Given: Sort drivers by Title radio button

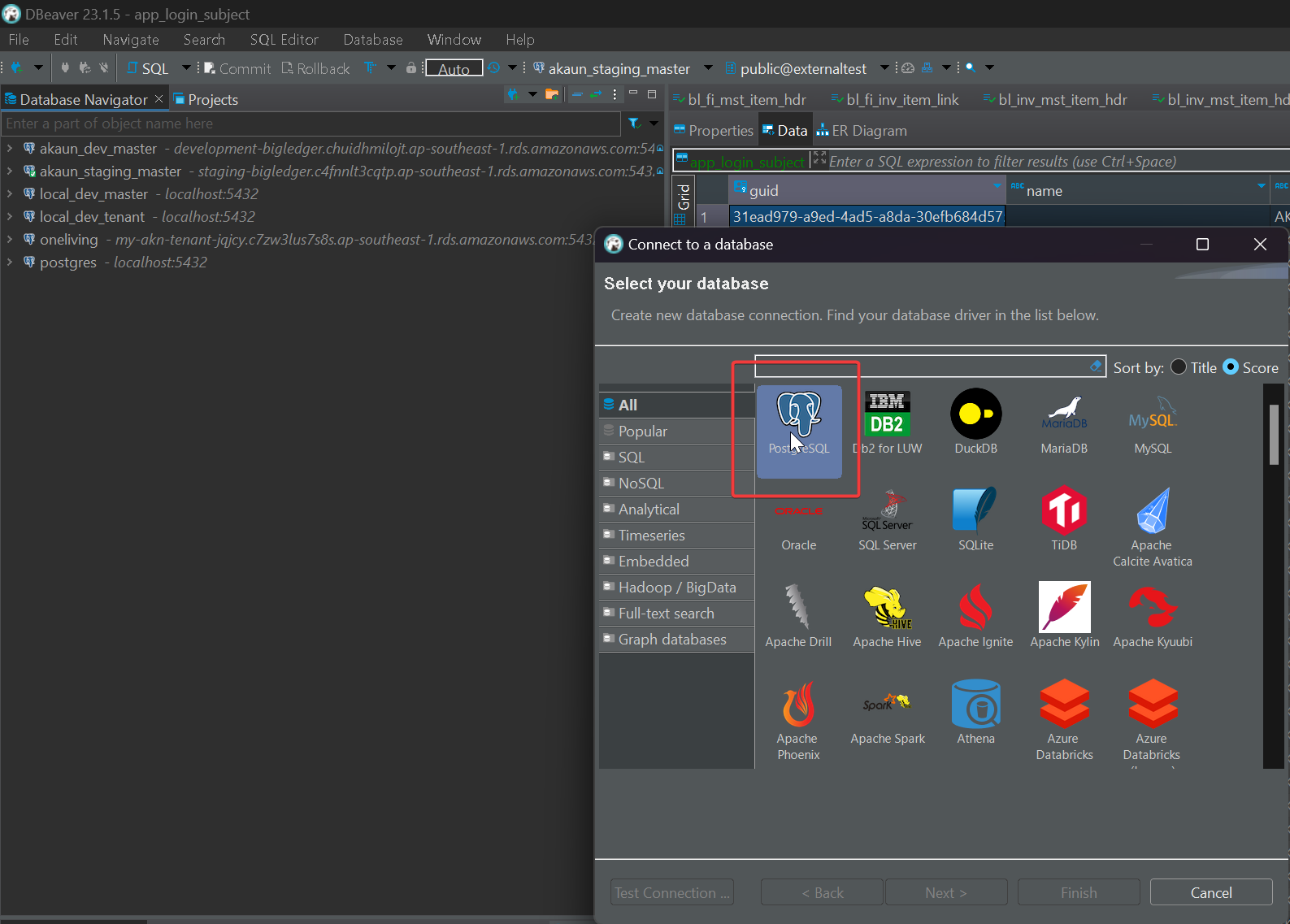Looking at the screenshot, I should (x=1179, y=367).
